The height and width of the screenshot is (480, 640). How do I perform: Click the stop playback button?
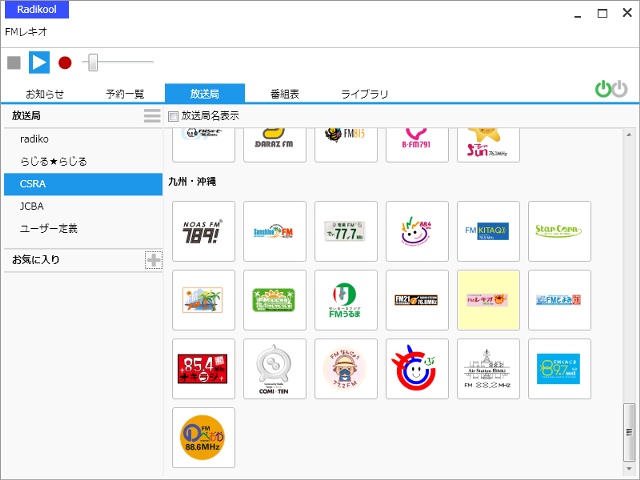pyautogui.click(x=14, y=62)
